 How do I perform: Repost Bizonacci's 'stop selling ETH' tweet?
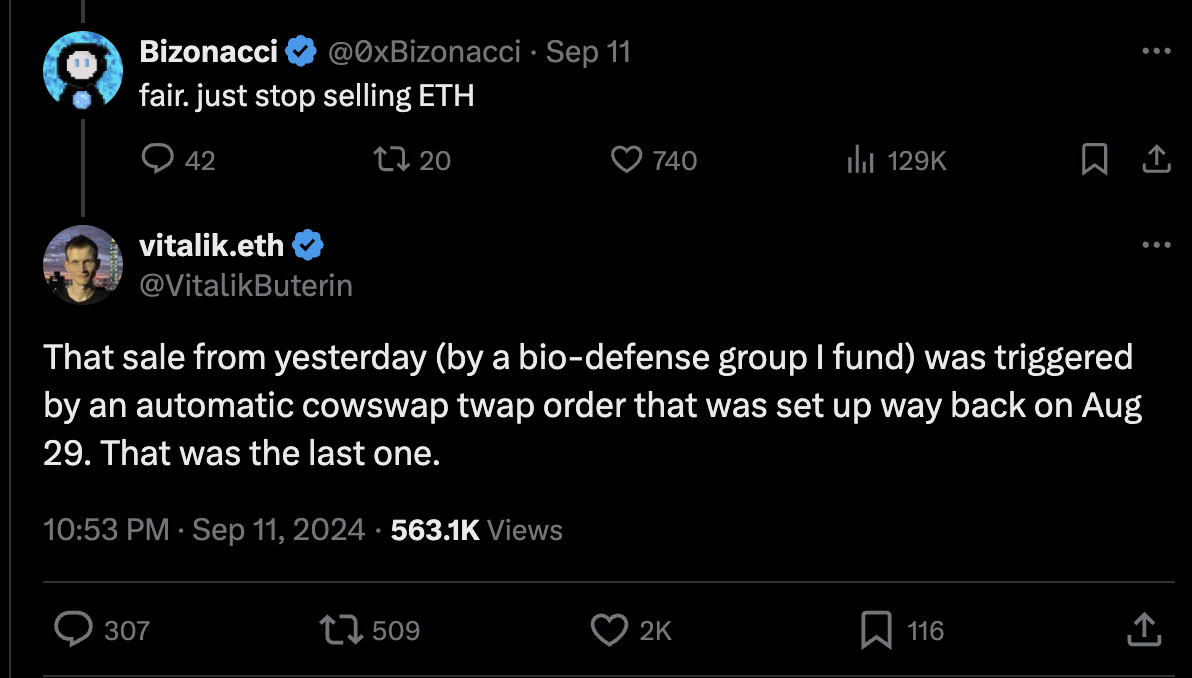tap(388, 159)
